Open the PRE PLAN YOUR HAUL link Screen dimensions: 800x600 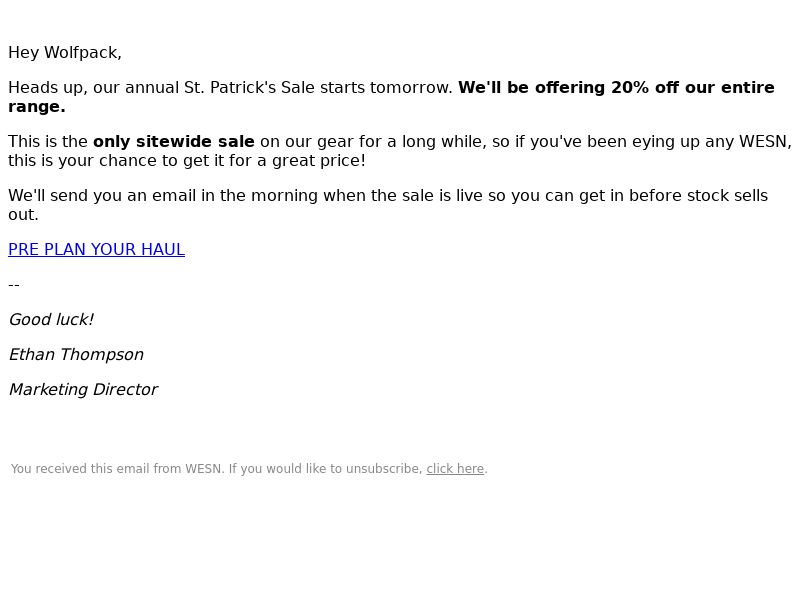96,249
